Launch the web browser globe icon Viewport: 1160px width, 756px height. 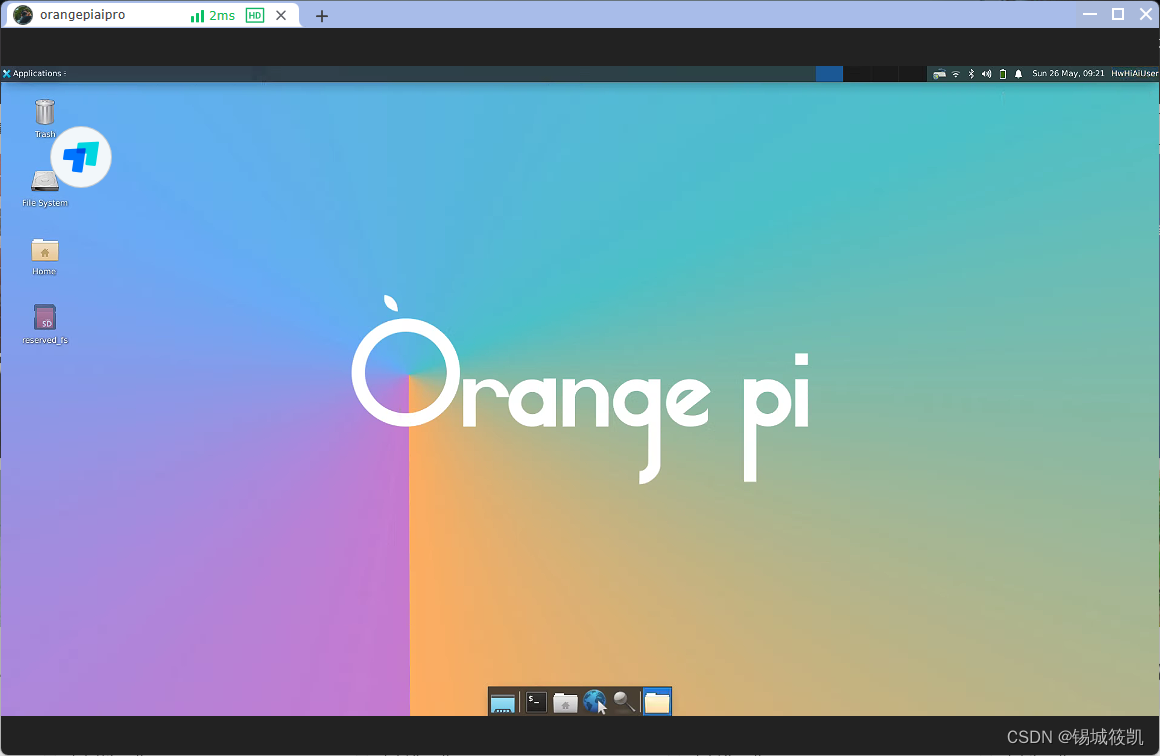point(594,701)
